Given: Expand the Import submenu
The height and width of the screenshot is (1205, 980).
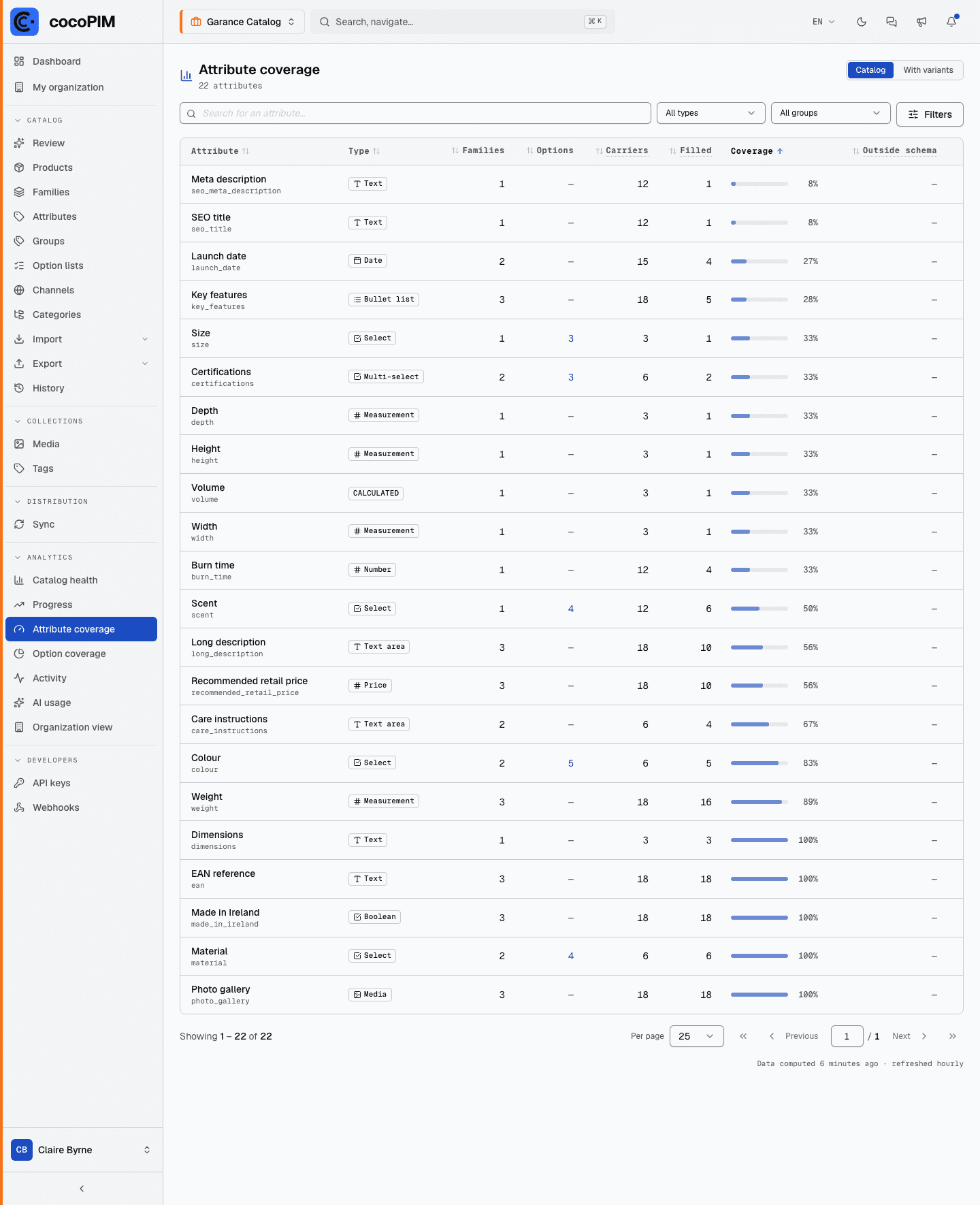Looking at the screenshot, I should click(x=81, y=339).
